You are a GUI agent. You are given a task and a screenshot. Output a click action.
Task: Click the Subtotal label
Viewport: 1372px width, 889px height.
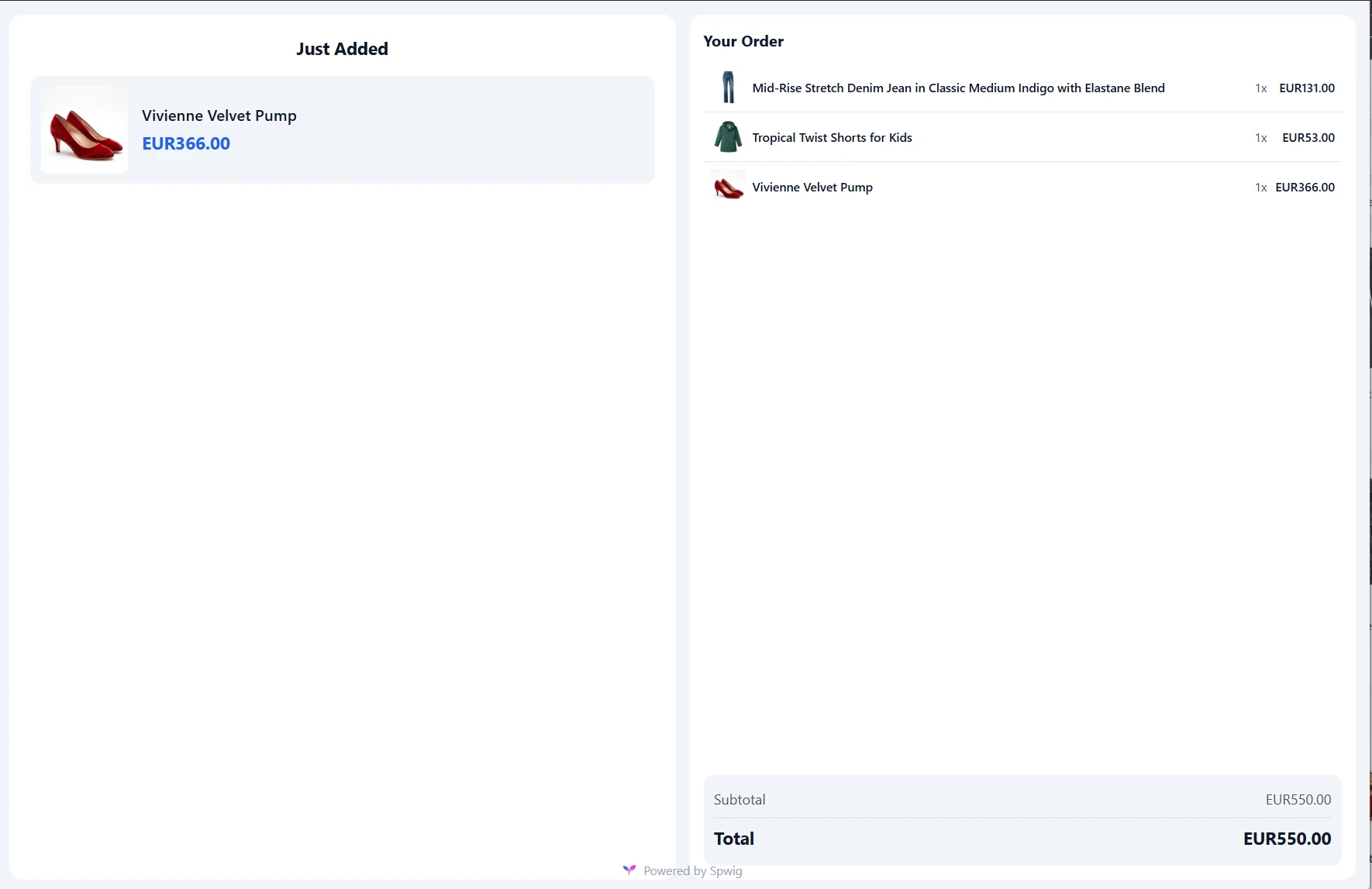pyautogui.click(x=739, y=799)
